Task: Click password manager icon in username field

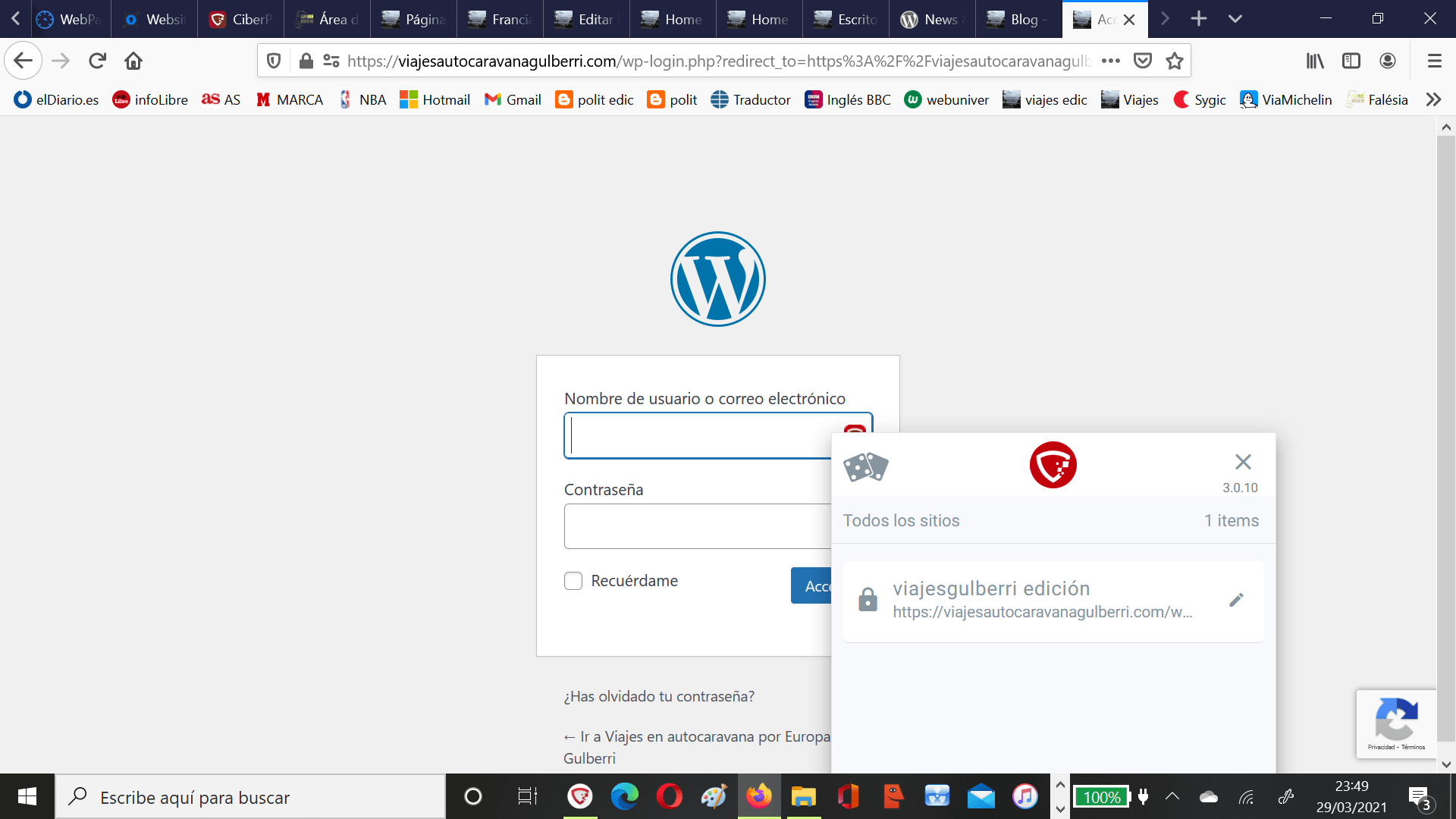Action: (855, 431)
